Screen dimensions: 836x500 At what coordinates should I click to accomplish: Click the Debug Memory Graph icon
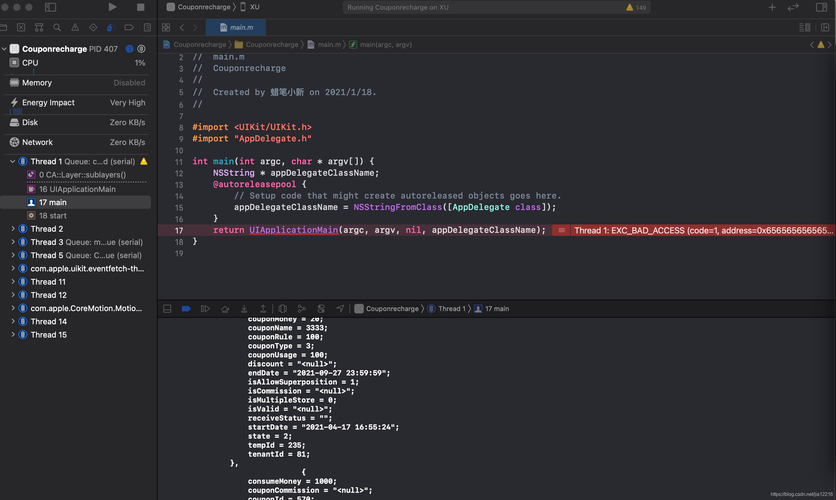pyautogui.click(x=302, y=309)
